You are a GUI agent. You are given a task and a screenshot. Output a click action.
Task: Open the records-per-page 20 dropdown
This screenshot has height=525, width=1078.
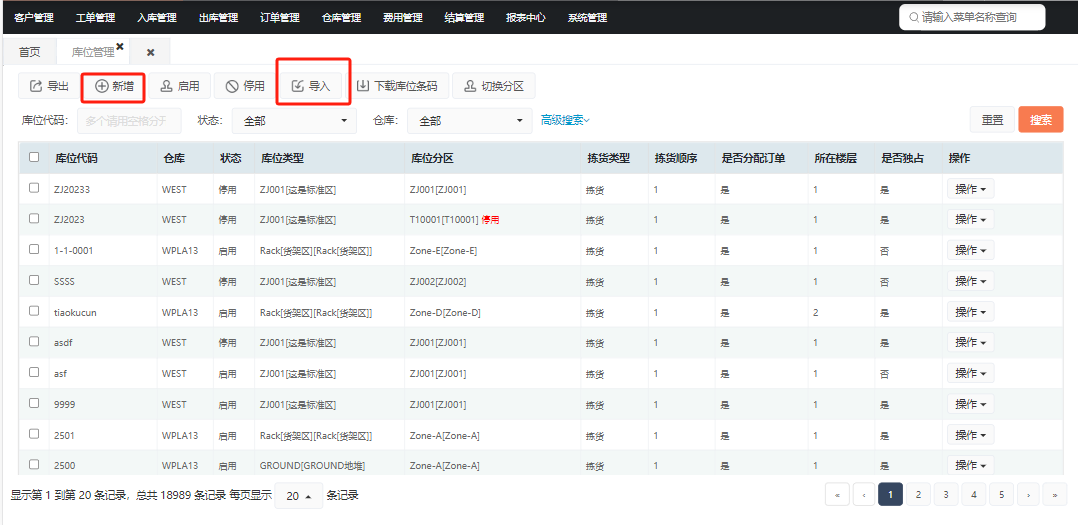(x=298, y=495)
